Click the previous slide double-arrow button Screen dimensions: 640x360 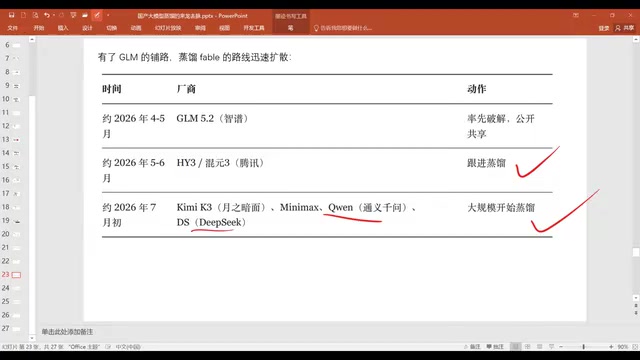pos(636,306)
